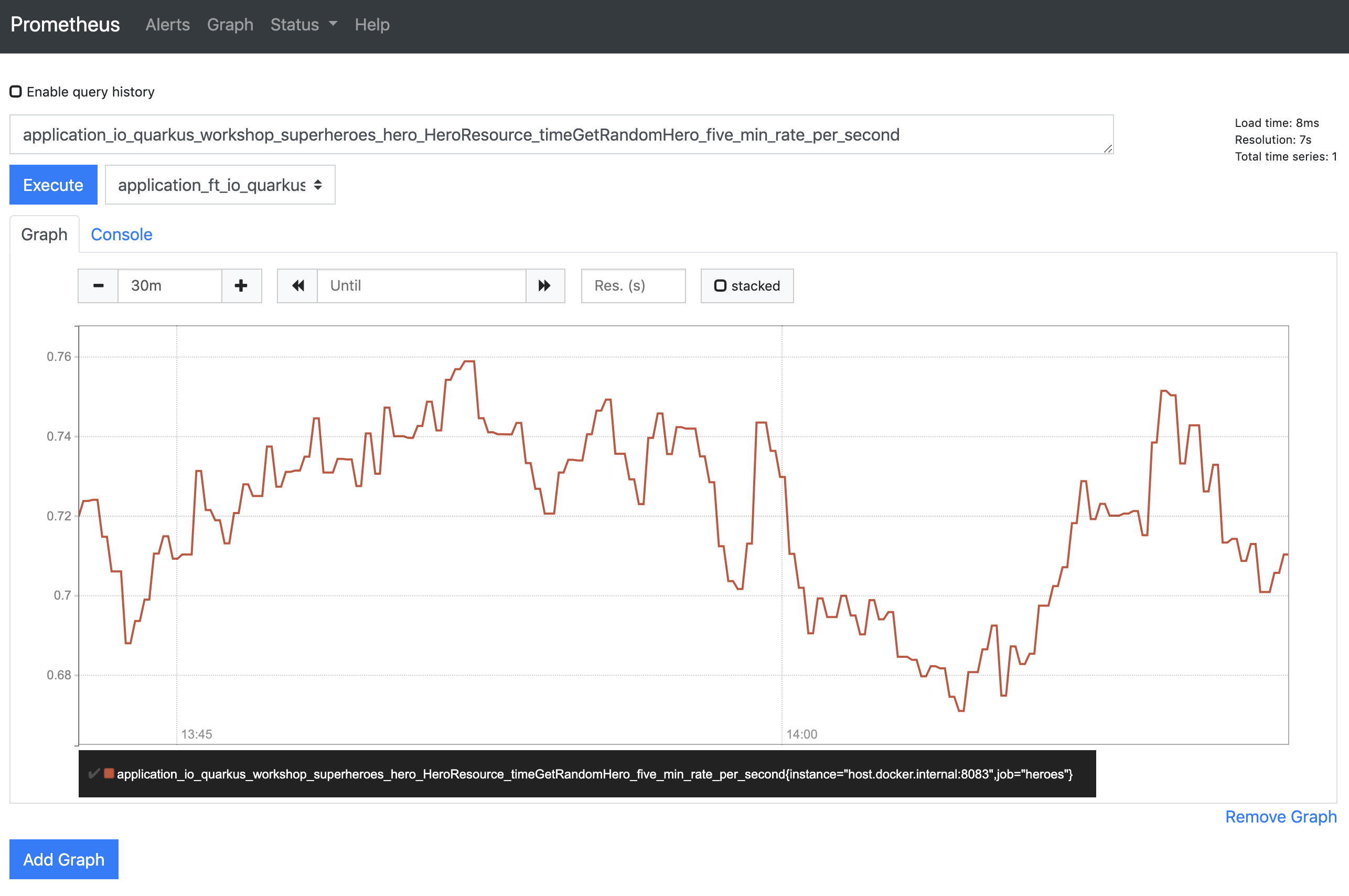This screenshot has height=896, width=1349.
Task: Open the Alerts page
Action: [167, 25]
